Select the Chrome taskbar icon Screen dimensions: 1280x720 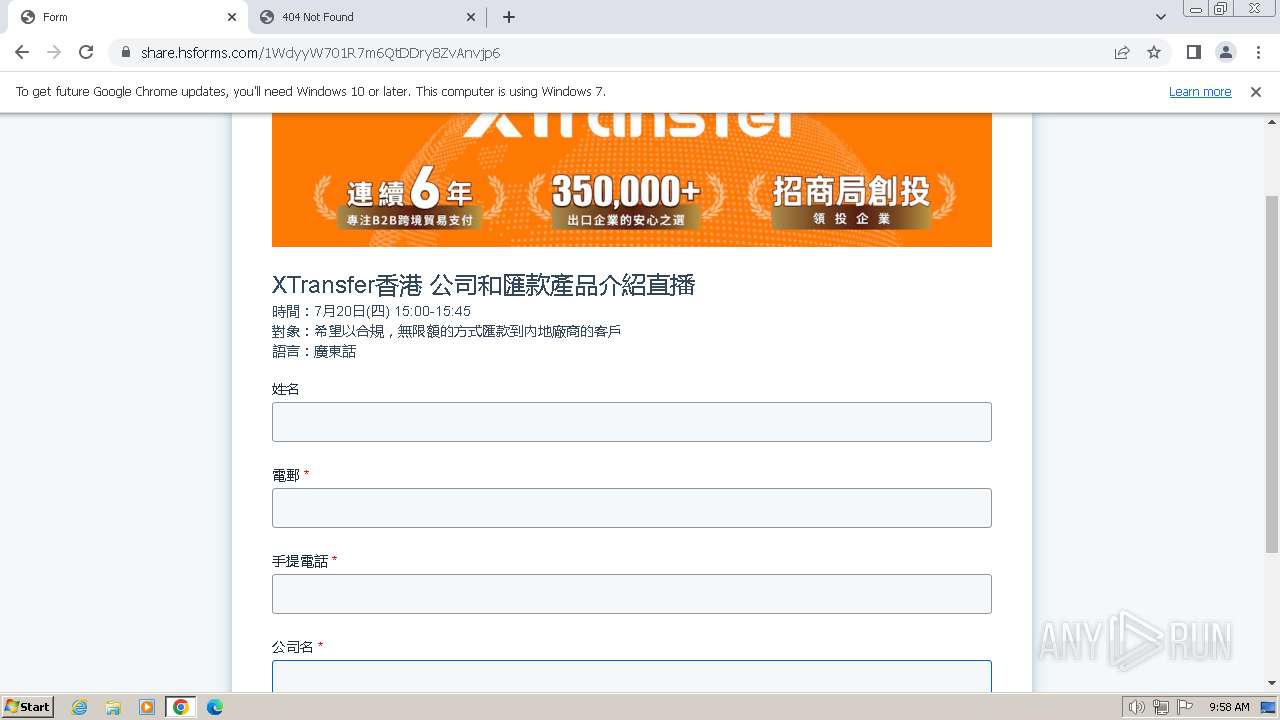pos(181,707)
